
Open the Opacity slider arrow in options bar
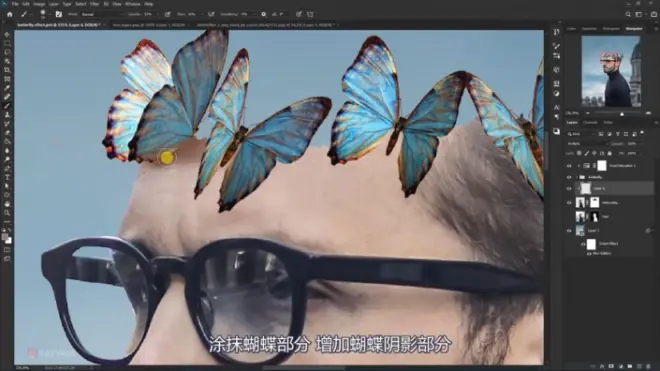click(158, 14)
